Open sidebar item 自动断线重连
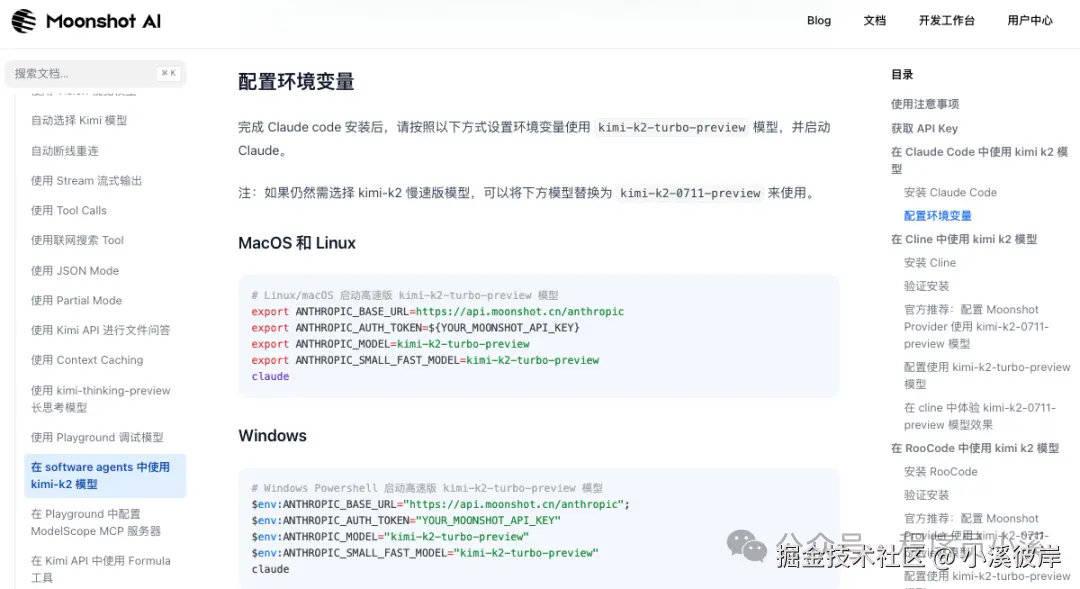This screenshot has height=589, width=1080. pos(65,151)
